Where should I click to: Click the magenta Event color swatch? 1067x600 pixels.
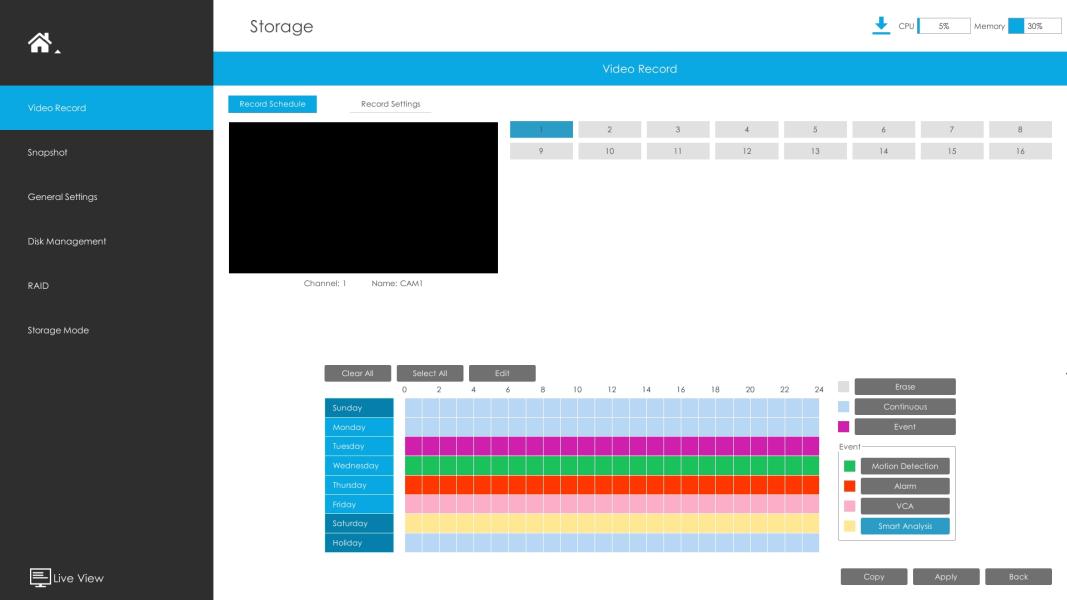(844, 427)
